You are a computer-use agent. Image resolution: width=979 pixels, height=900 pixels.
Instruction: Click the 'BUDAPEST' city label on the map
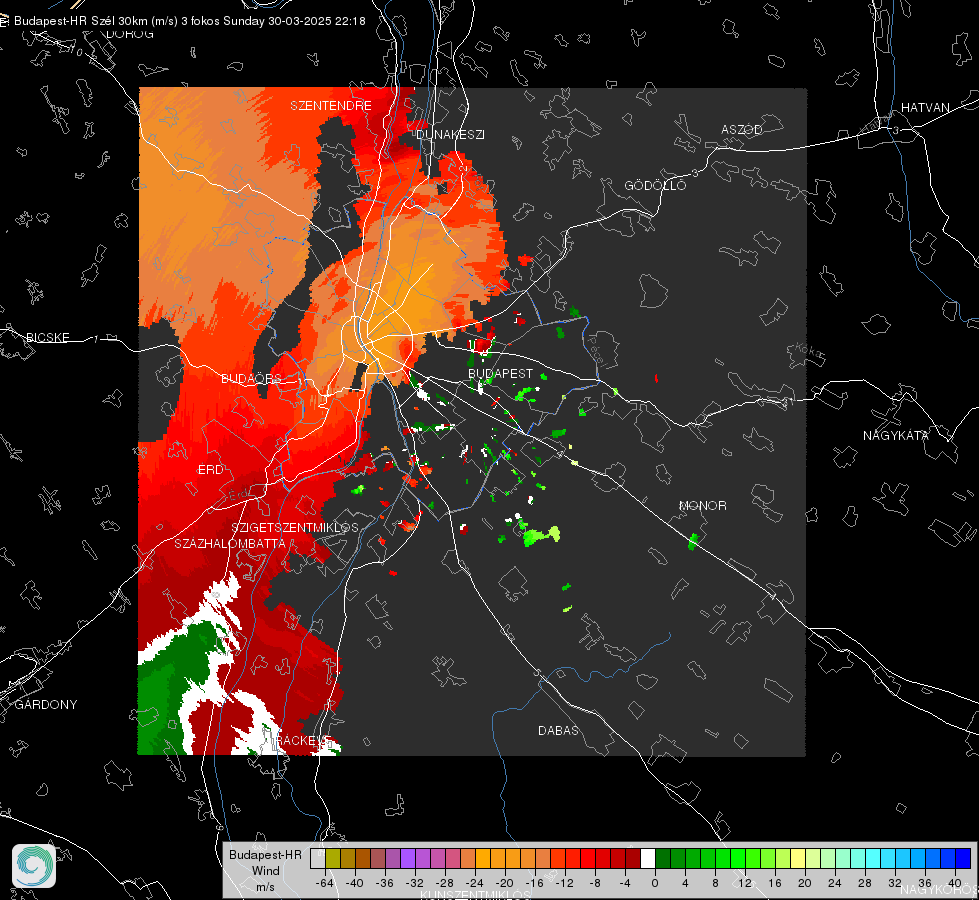501,373
